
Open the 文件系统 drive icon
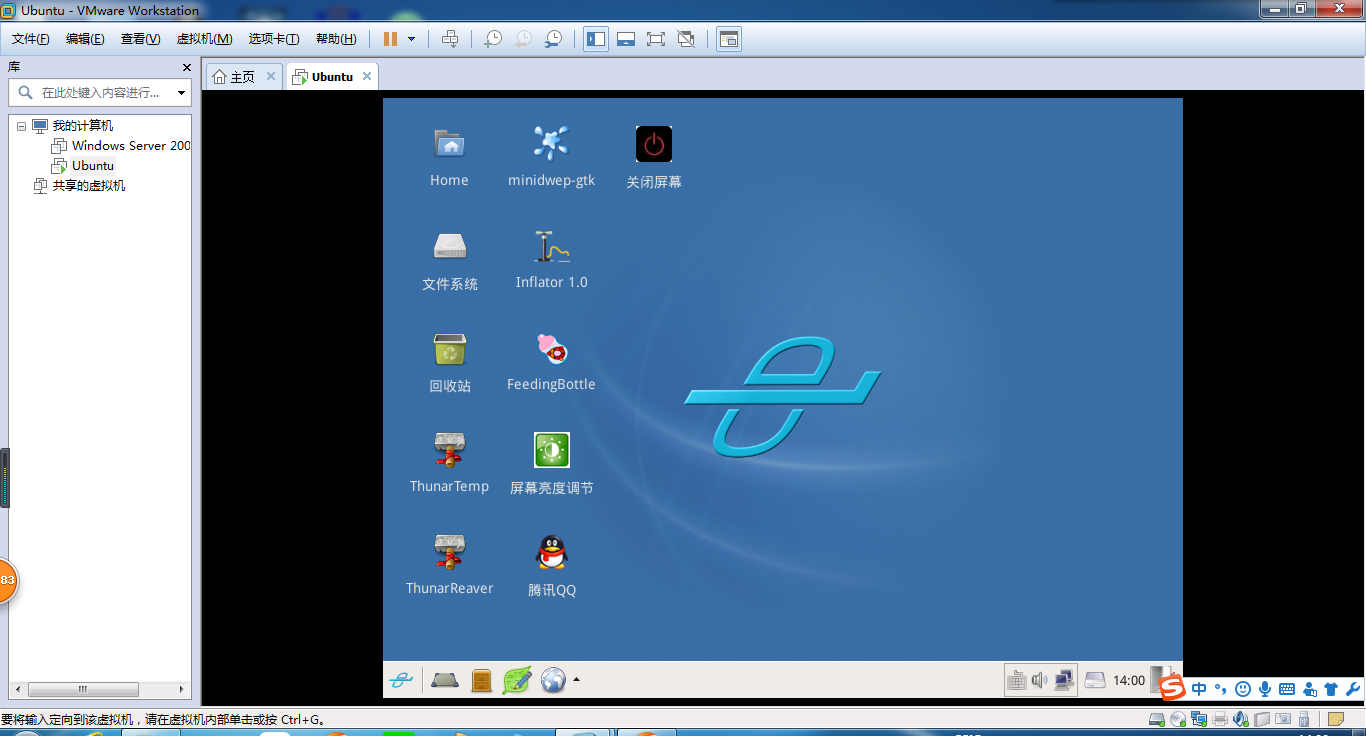point(450,247)
